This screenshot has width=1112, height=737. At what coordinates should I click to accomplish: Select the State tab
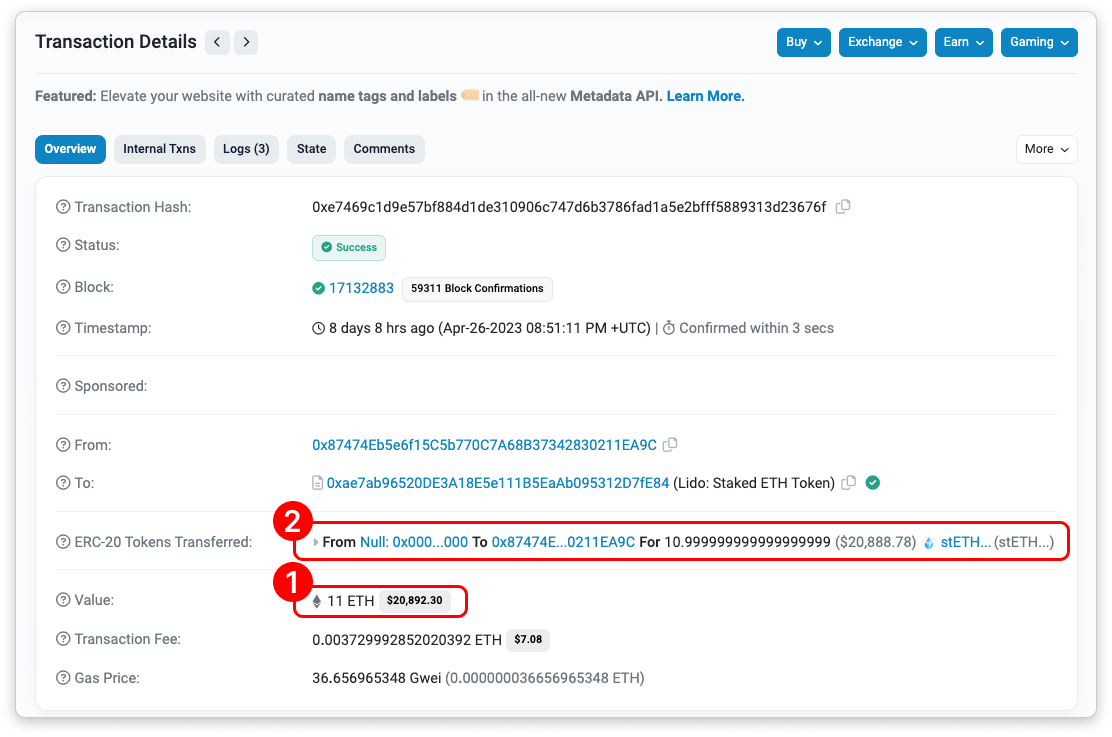[x=311, y=149]
